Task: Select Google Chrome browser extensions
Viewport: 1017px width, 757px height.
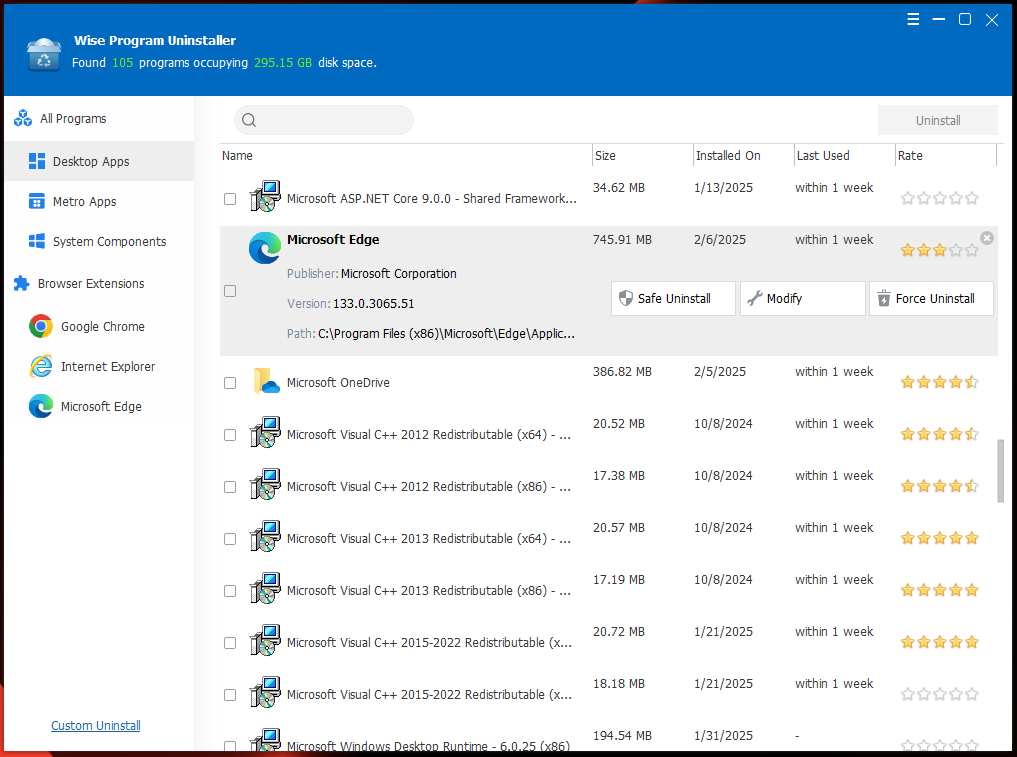Action: point(102,326)
